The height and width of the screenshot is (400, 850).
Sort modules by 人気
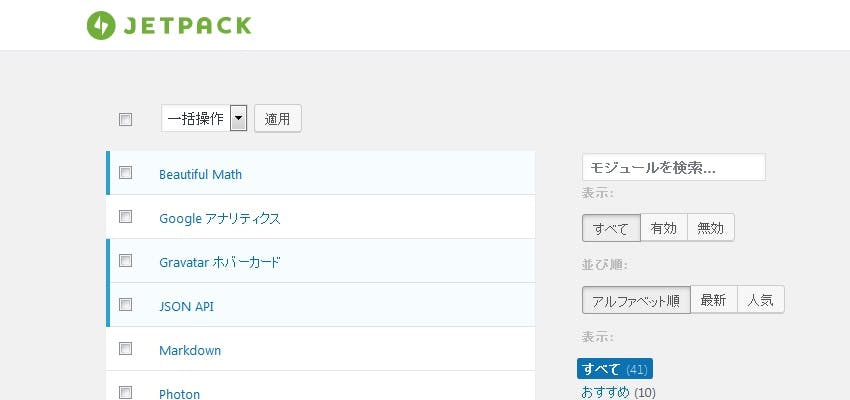pyautogui.click(x=761, y=300)
